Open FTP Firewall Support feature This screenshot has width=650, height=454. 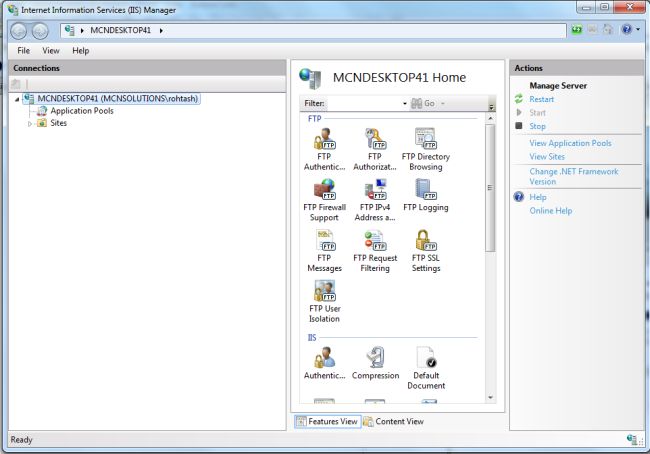coord(324,200)
